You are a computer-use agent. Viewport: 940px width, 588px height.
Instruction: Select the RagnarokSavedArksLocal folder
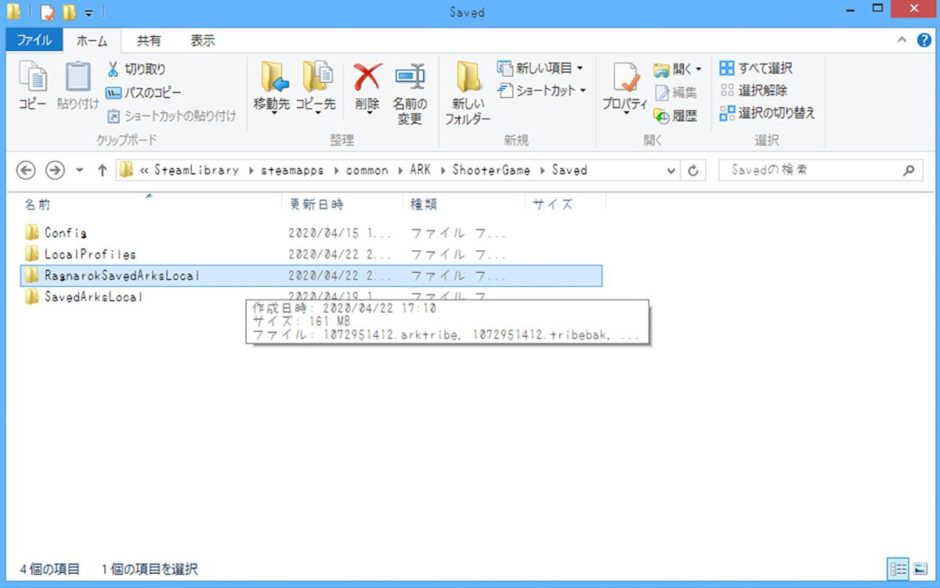tap(311, 276)
